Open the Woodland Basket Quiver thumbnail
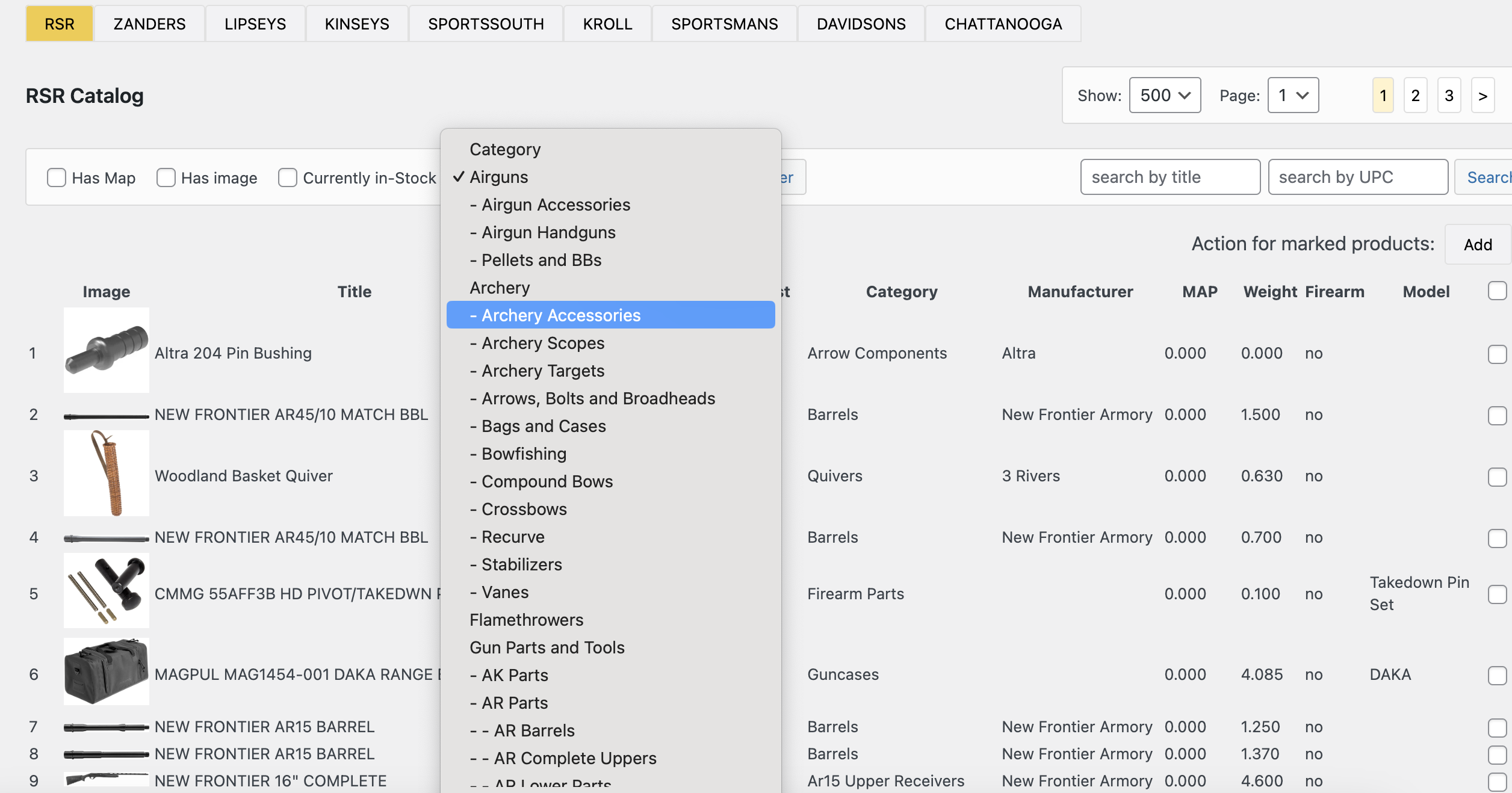 click(x=107, y=473)
